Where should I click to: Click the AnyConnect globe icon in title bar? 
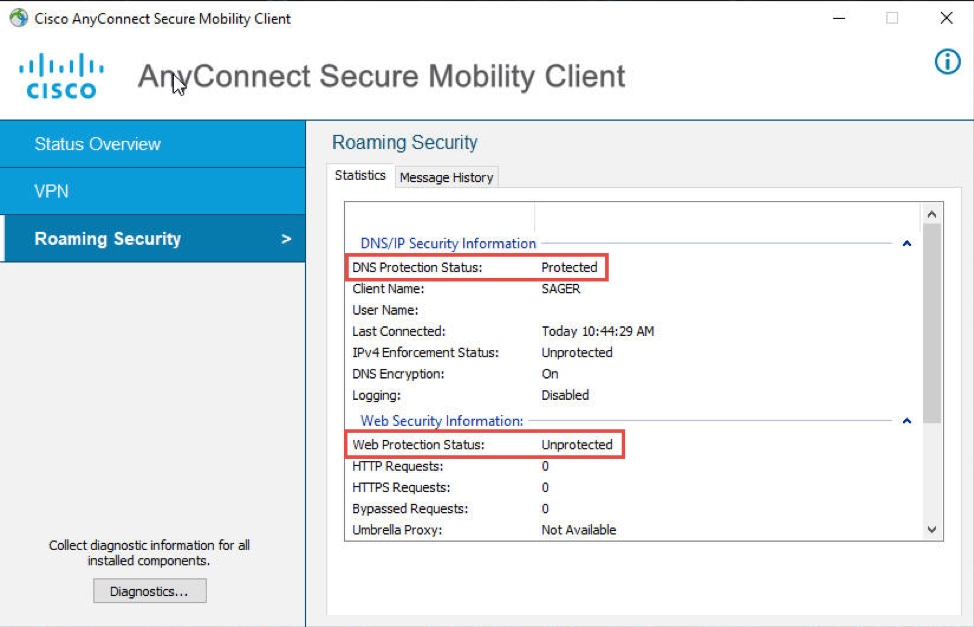pos(19,18)
